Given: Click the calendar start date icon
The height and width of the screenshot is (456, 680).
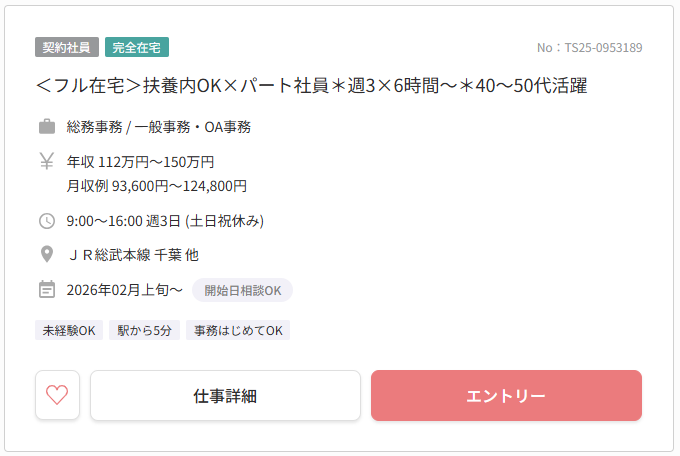Looking at the screenshot, I should coord(46,290).
